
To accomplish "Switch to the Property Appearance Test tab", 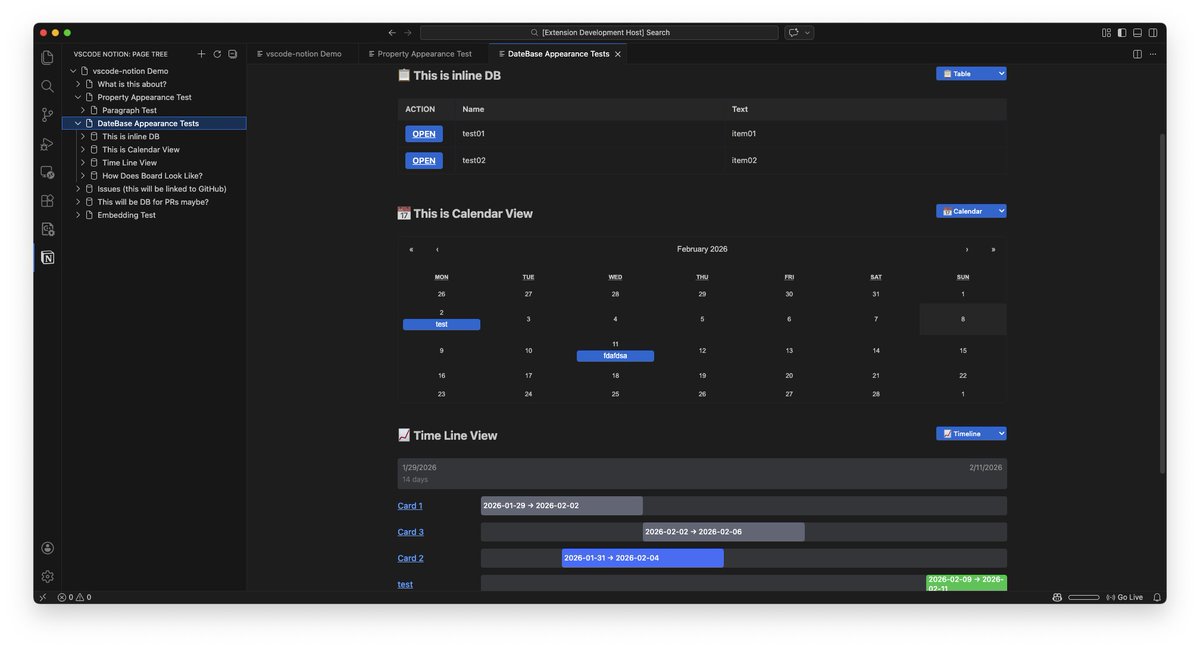I will click(424, 54).
